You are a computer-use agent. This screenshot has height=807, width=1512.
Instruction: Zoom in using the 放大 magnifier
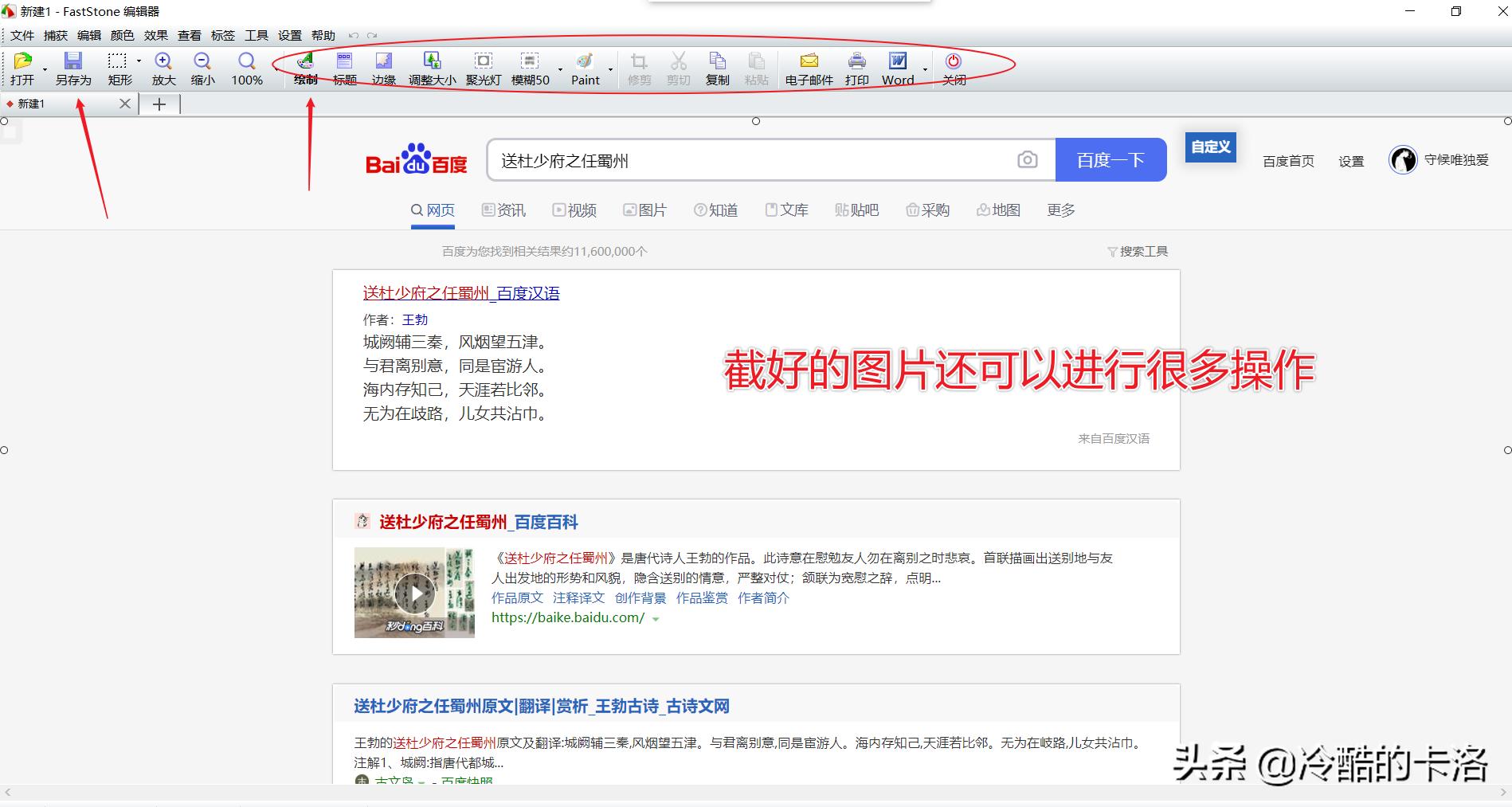click(163, 68)
